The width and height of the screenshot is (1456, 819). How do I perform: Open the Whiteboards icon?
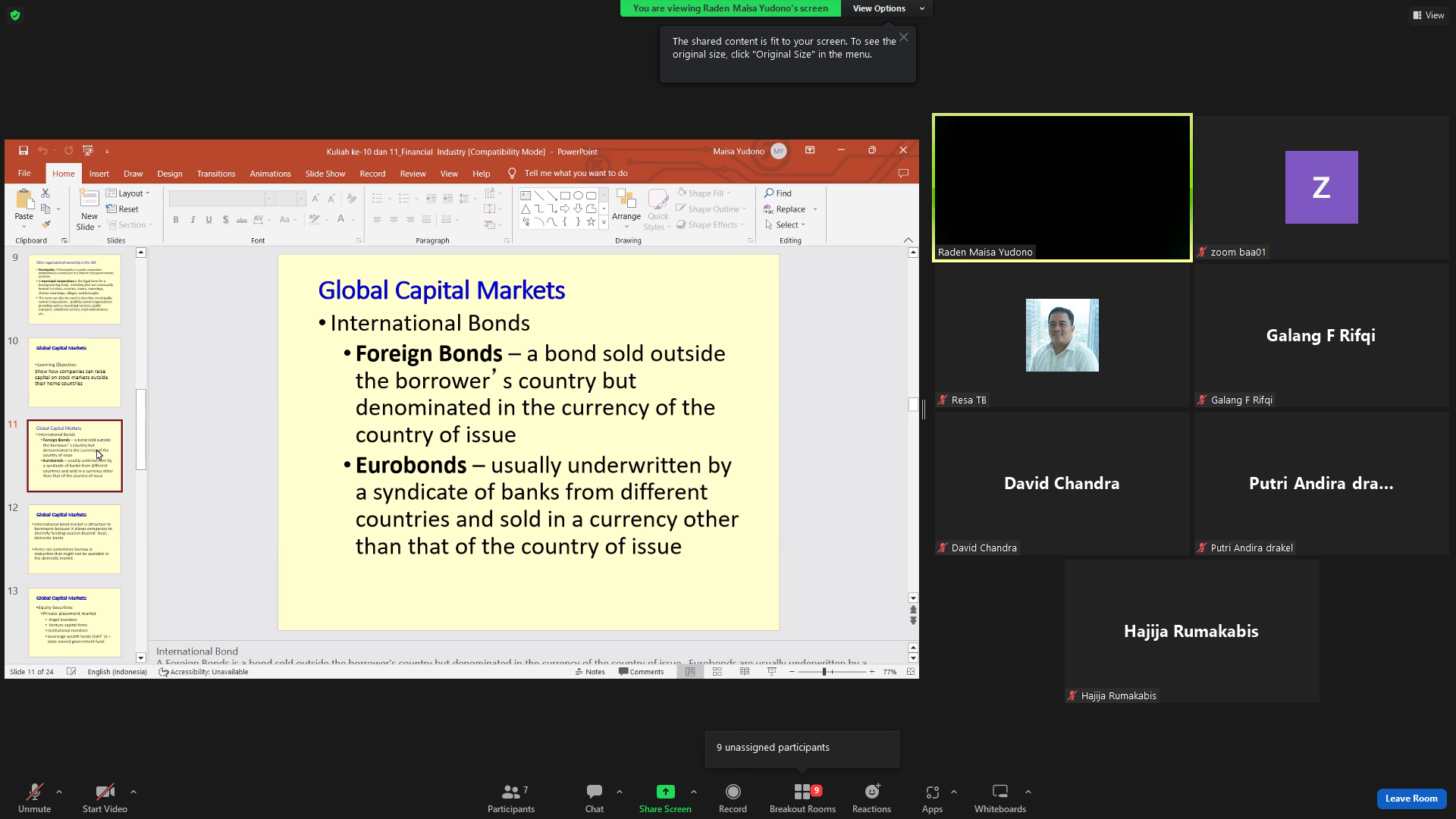1000,792
